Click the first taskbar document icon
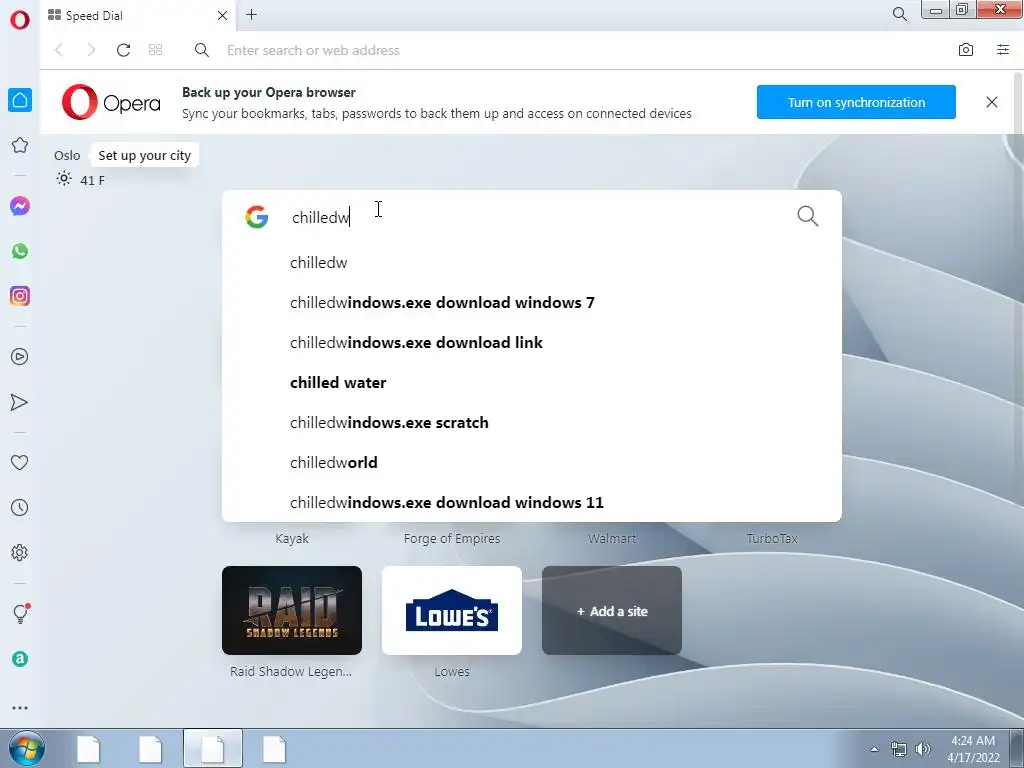Viewport: 1024px width, 768px height. (88, 748)
